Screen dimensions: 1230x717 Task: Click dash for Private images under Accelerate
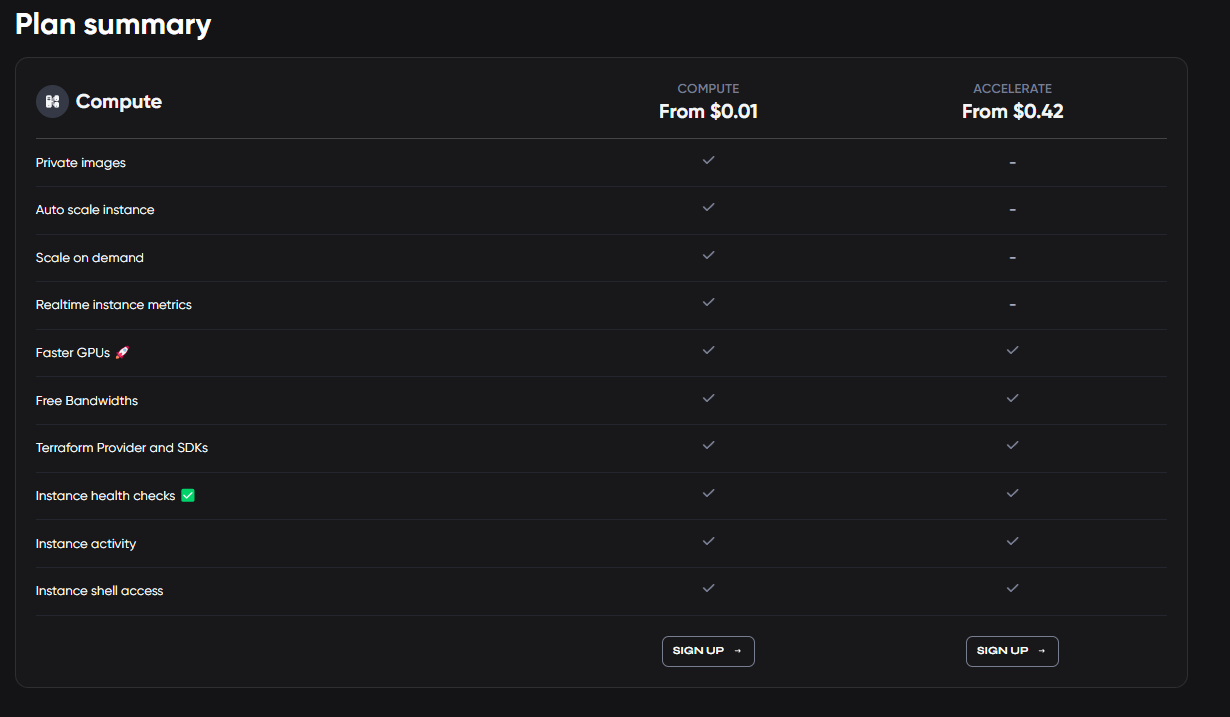point(1012,162)
